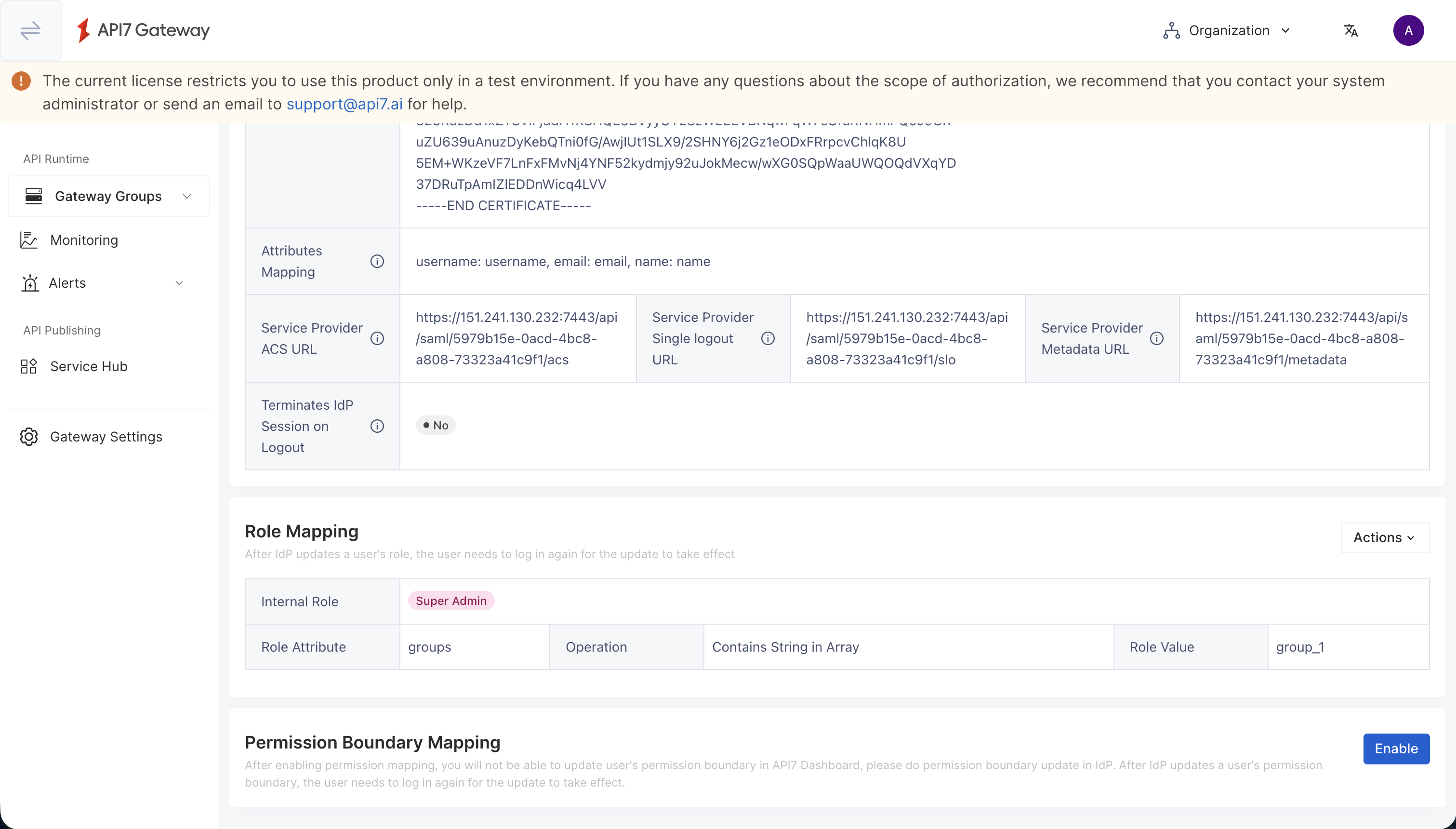Screen dimensions: 1456x829
Task: Expand the Gateway Groups dropdown
Action: tap(186, 196)
